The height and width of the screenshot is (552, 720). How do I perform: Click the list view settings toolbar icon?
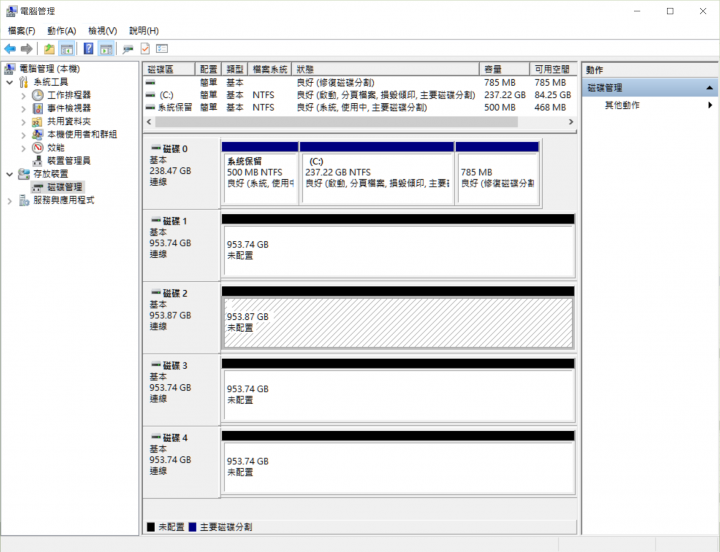(162, 49)
